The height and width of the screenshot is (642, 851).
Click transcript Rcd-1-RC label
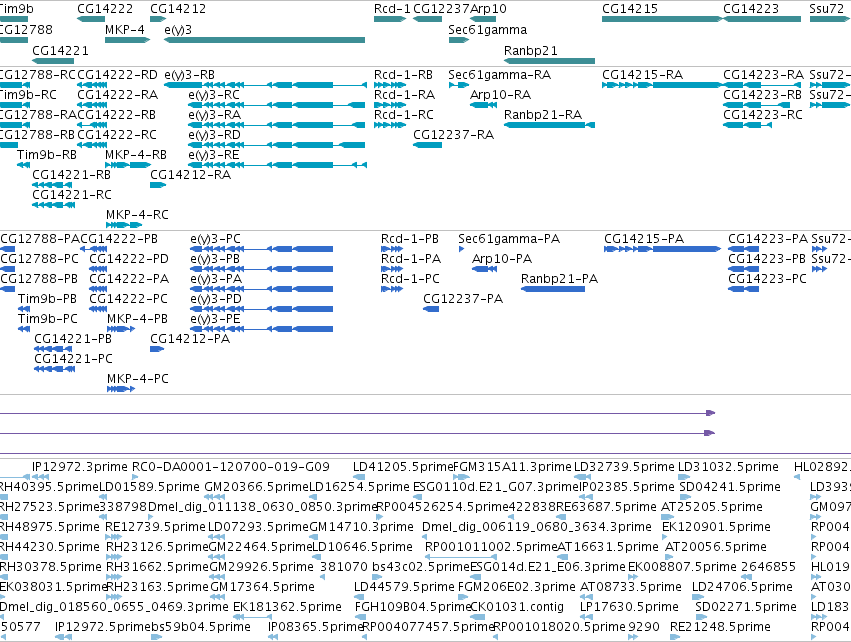click(404, 115)
